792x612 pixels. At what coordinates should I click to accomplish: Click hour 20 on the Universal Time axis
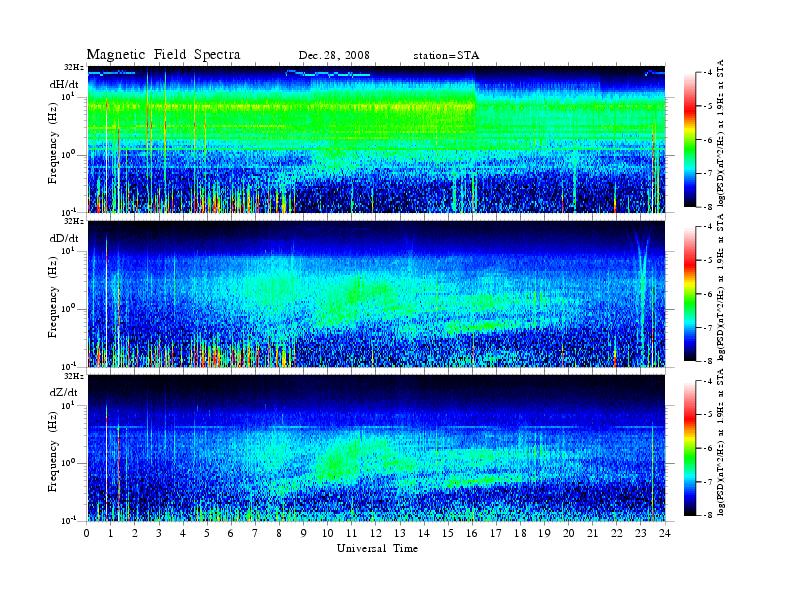pos(568,533)
